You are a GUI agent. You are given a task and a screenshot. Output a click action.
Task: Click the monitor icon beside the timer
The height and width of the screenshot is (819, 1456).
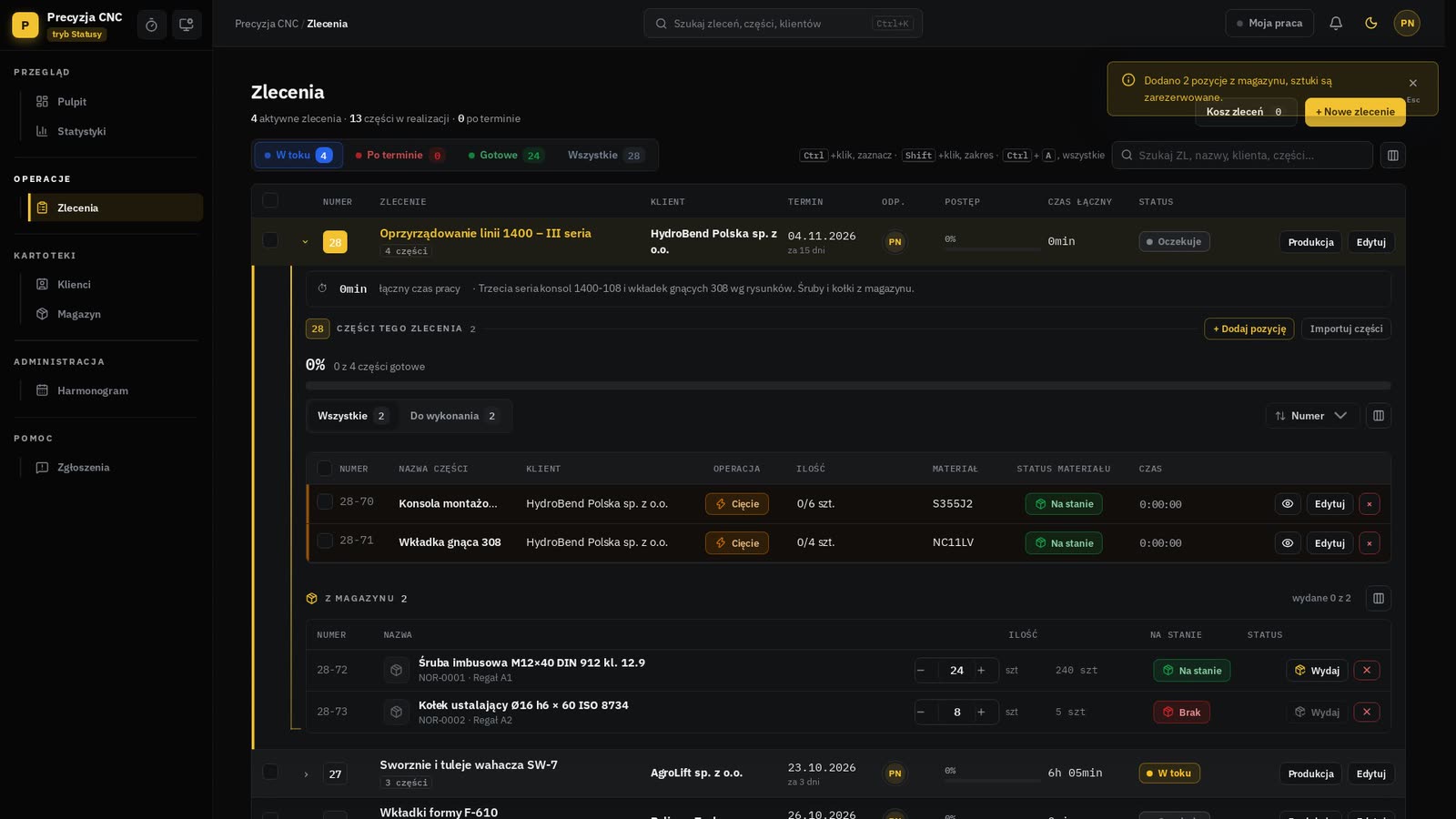click(187, 25)
